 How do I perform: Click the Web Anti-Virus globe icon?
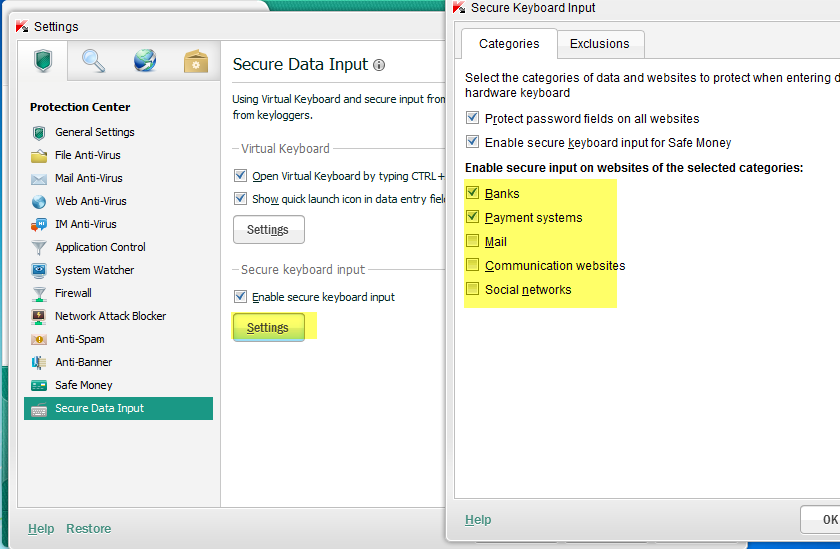pyautogui.click(x=39, y=201)
